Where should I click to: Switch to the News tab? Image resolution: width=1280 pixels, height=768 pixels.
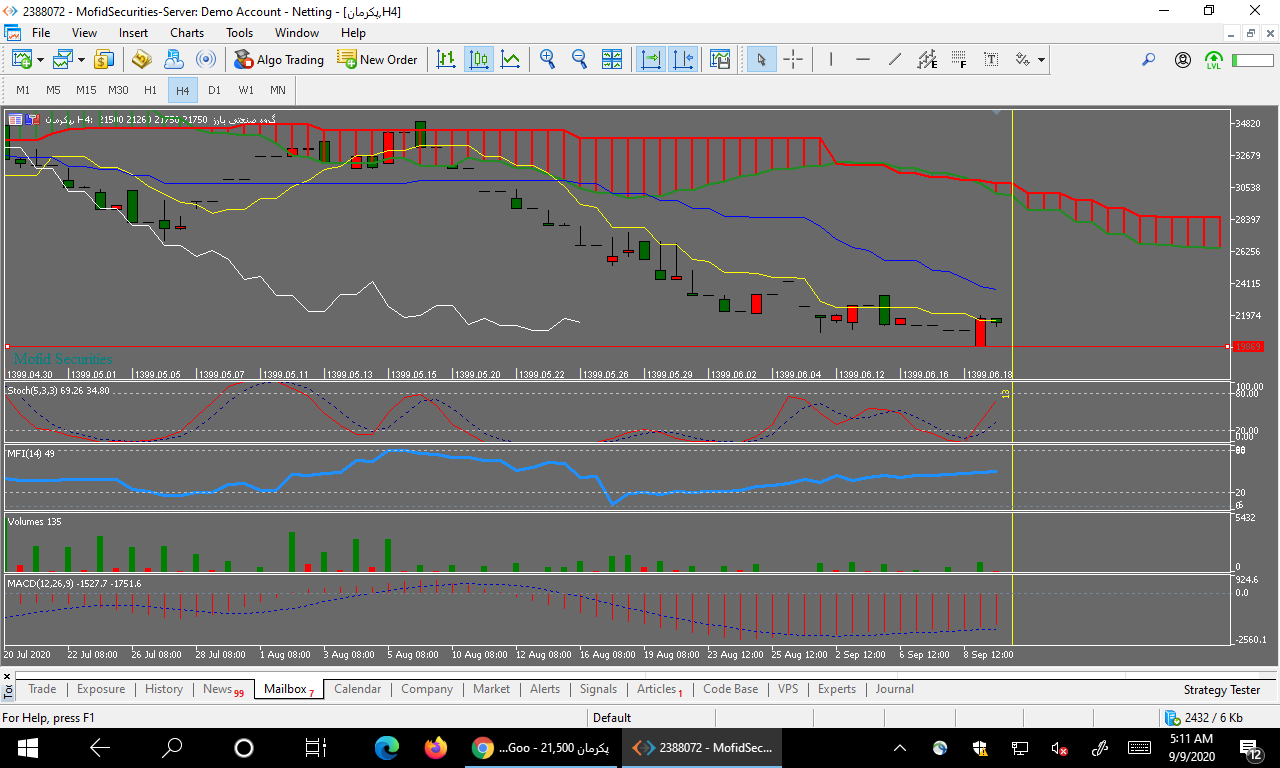click(222, 689)
